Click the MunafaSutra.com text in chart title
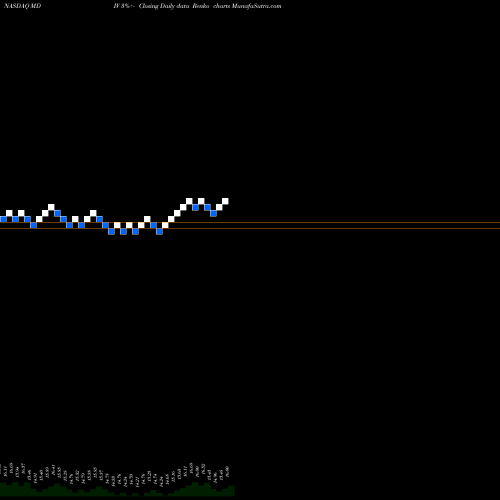The image size is (500, 500). 256,6
